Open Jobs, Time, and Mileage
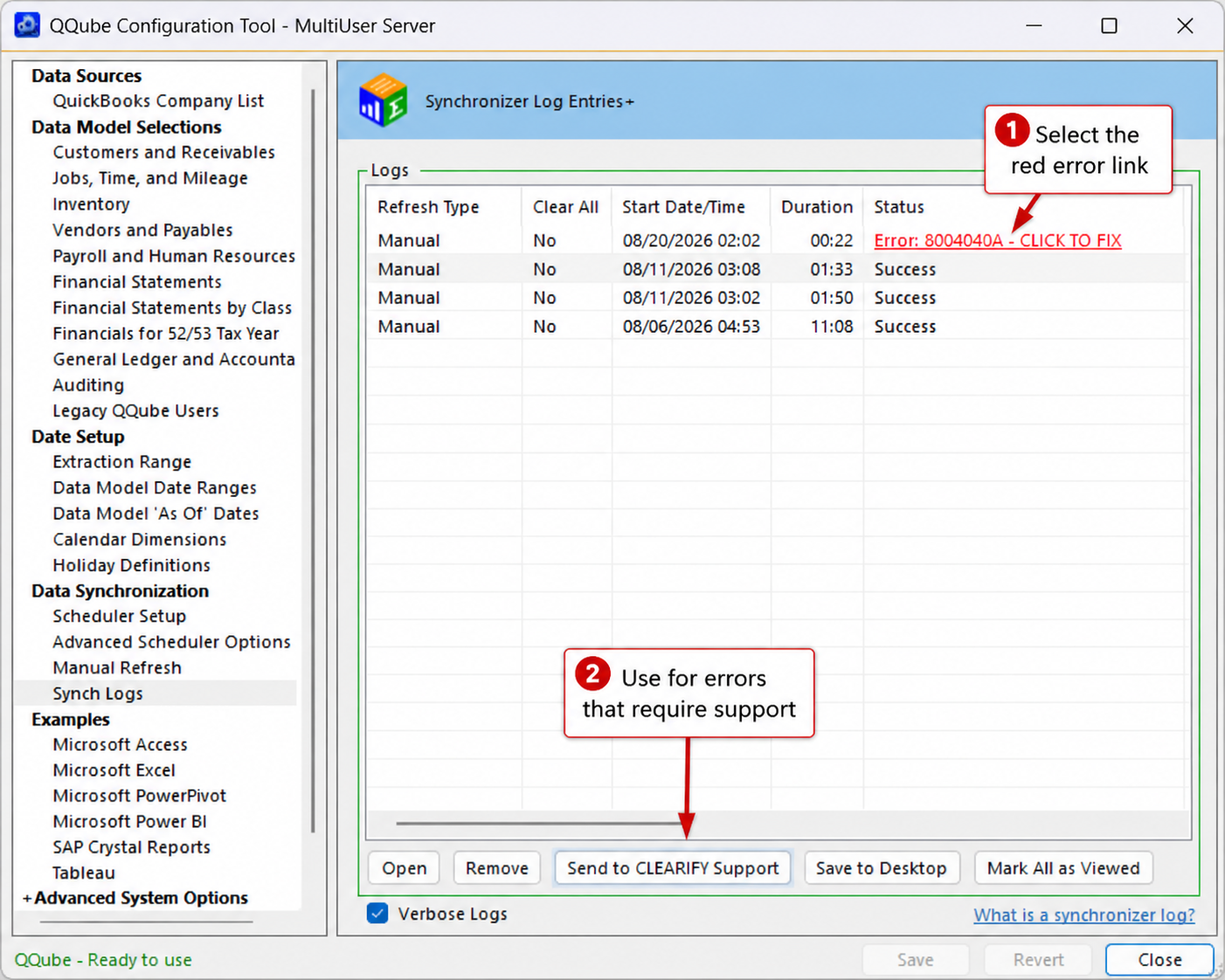 tap(150, 178)
